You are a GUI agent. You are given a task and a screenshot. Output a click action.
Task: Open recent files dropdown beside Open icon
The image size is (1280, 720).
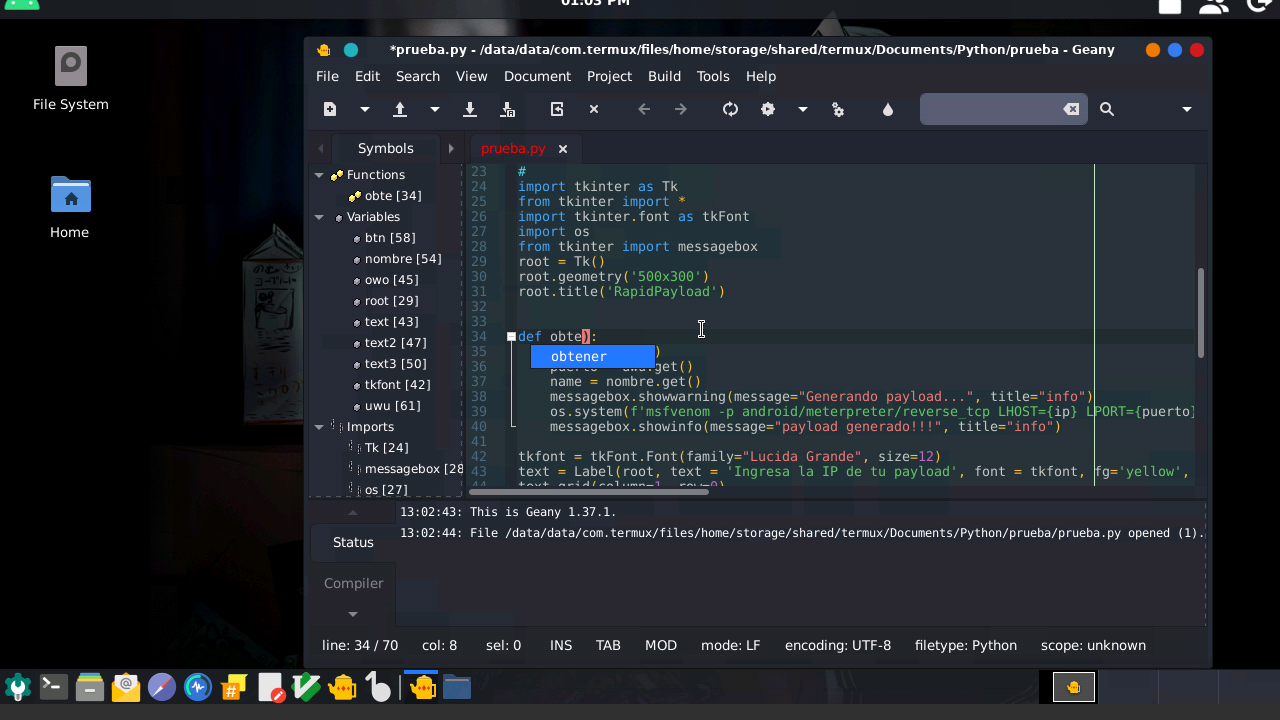click(x=435, y=109)
